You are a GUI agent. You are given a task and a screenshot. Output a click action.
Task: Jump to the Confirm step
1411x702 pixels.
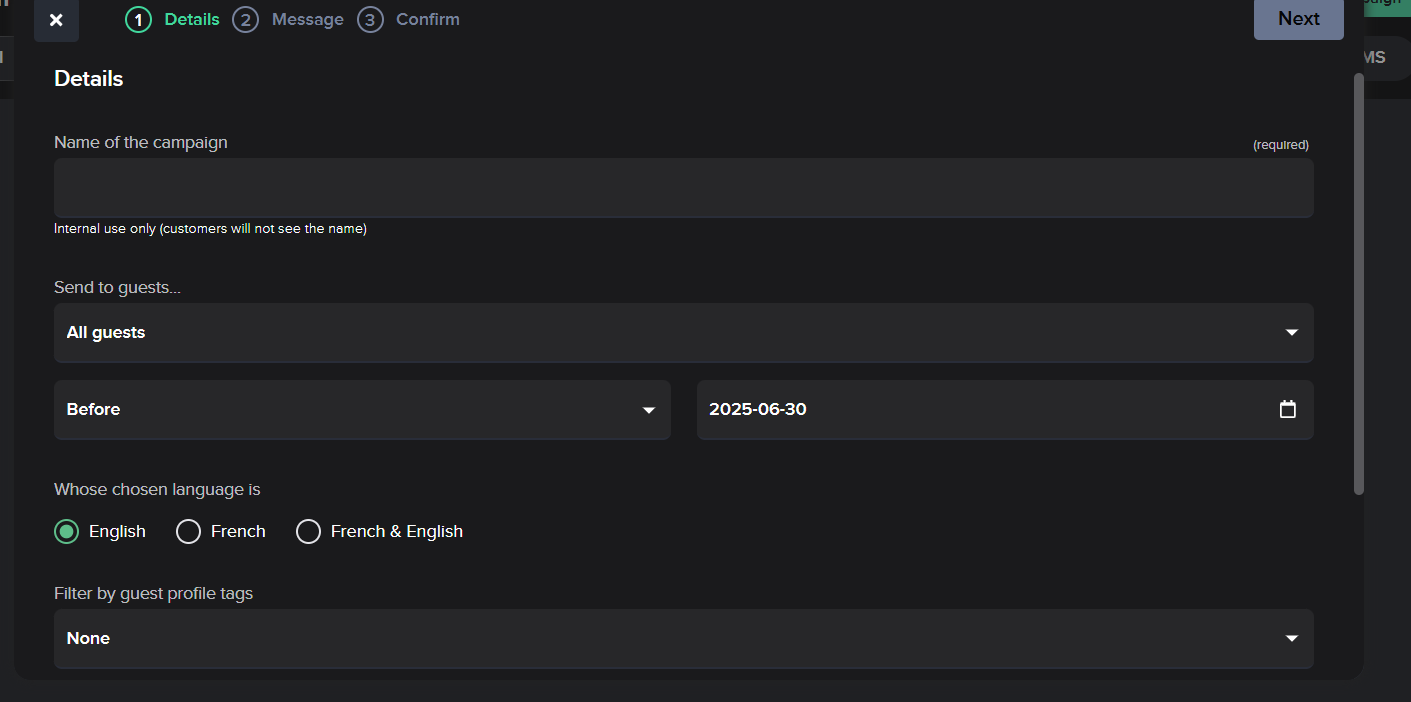click(427, 20)
